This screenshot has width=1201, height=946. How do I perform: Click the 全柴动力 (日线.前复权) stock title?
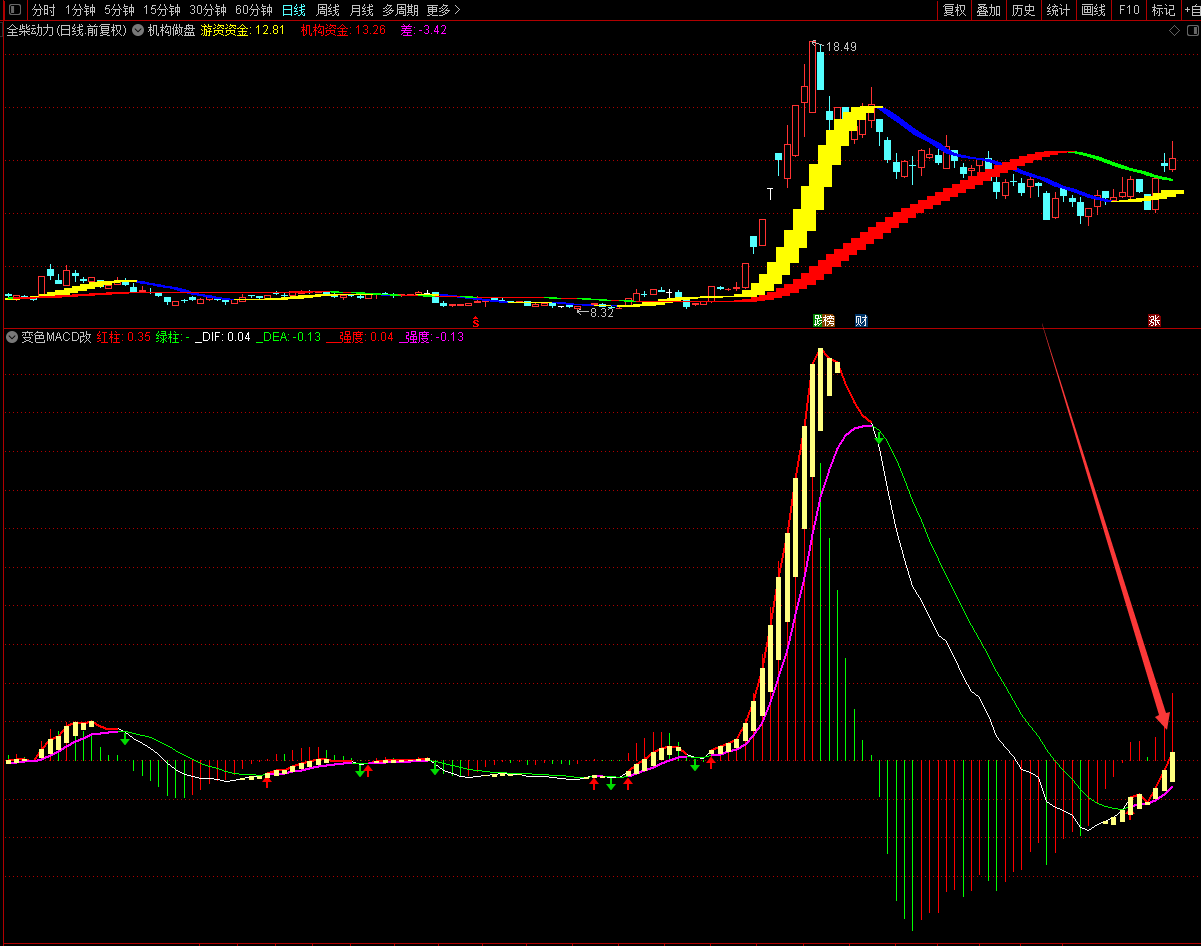[x=67, y=30]
